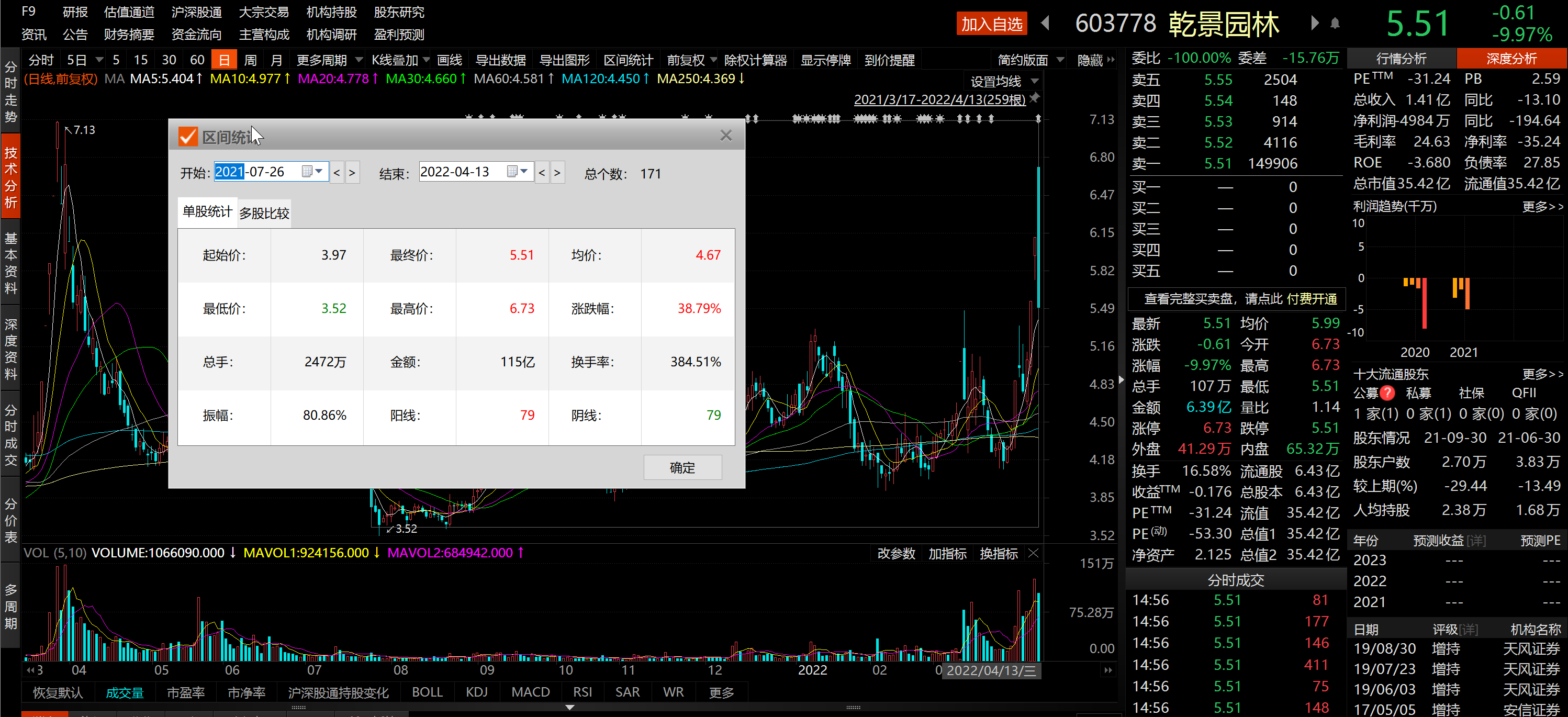
Task: Select 基本资料 in left sidebar
Action: click(11, 263)
